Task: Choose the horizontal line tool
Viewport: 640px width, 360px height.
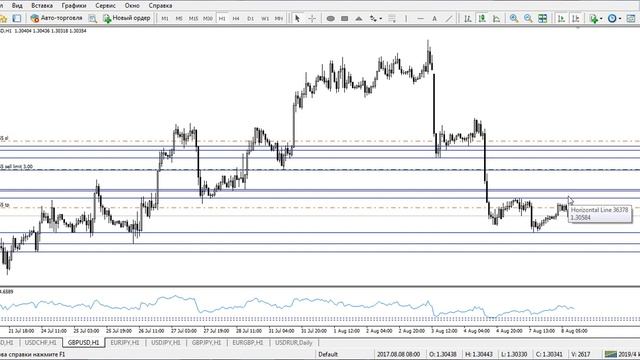Action: pos(420,18)
